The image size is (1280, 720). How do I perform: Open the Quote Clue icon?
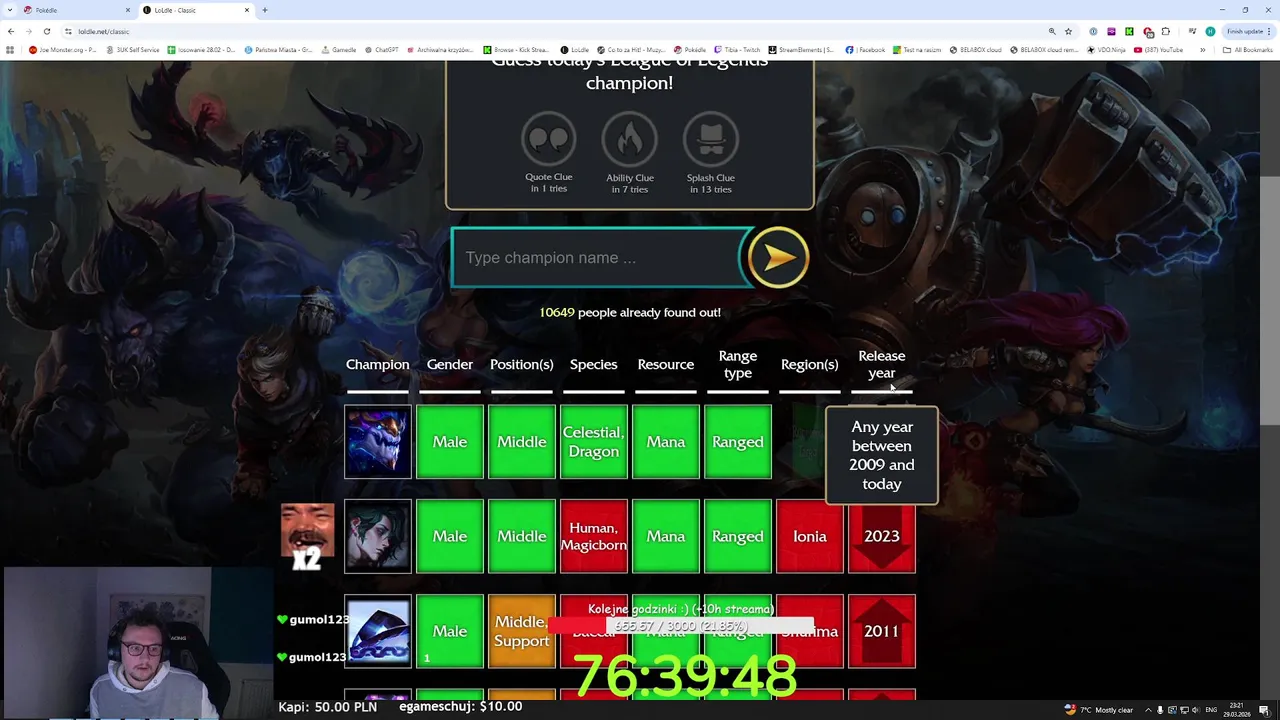tap(548, 139)
